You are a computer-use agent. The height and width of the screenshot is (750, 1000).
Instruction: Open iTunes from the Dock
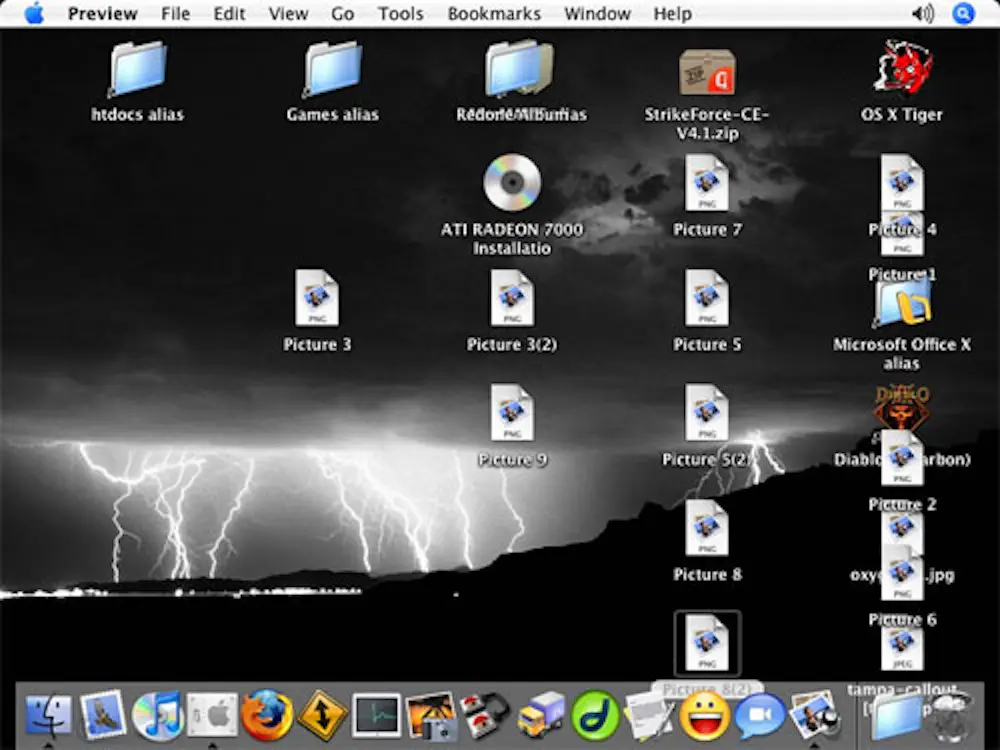(158, 715)
